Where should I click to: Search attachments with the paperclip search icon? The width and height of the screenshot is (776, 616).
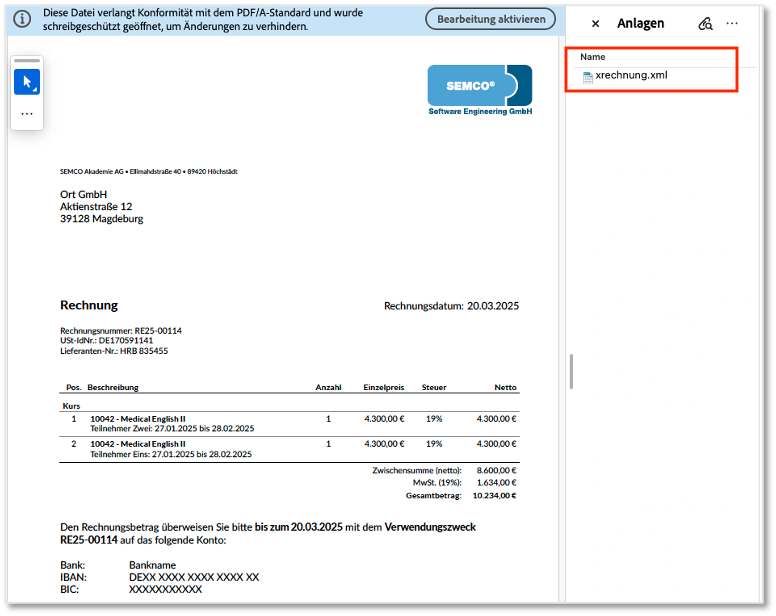(705, 23)
